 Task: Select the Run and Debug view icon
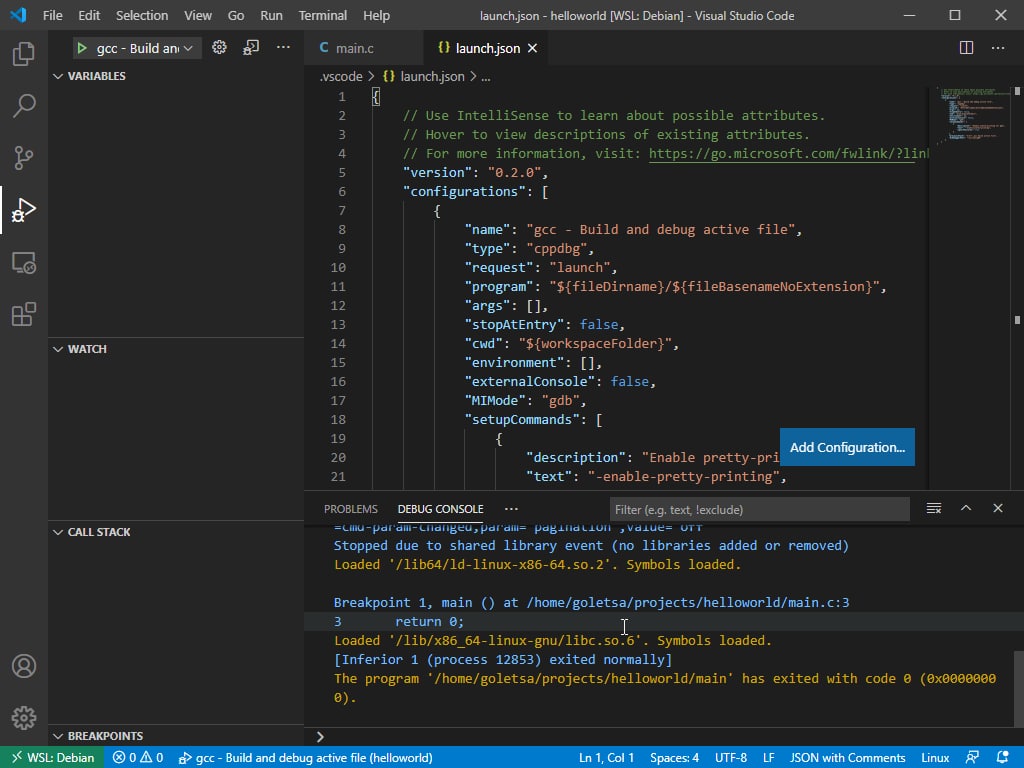pos(24,210)
